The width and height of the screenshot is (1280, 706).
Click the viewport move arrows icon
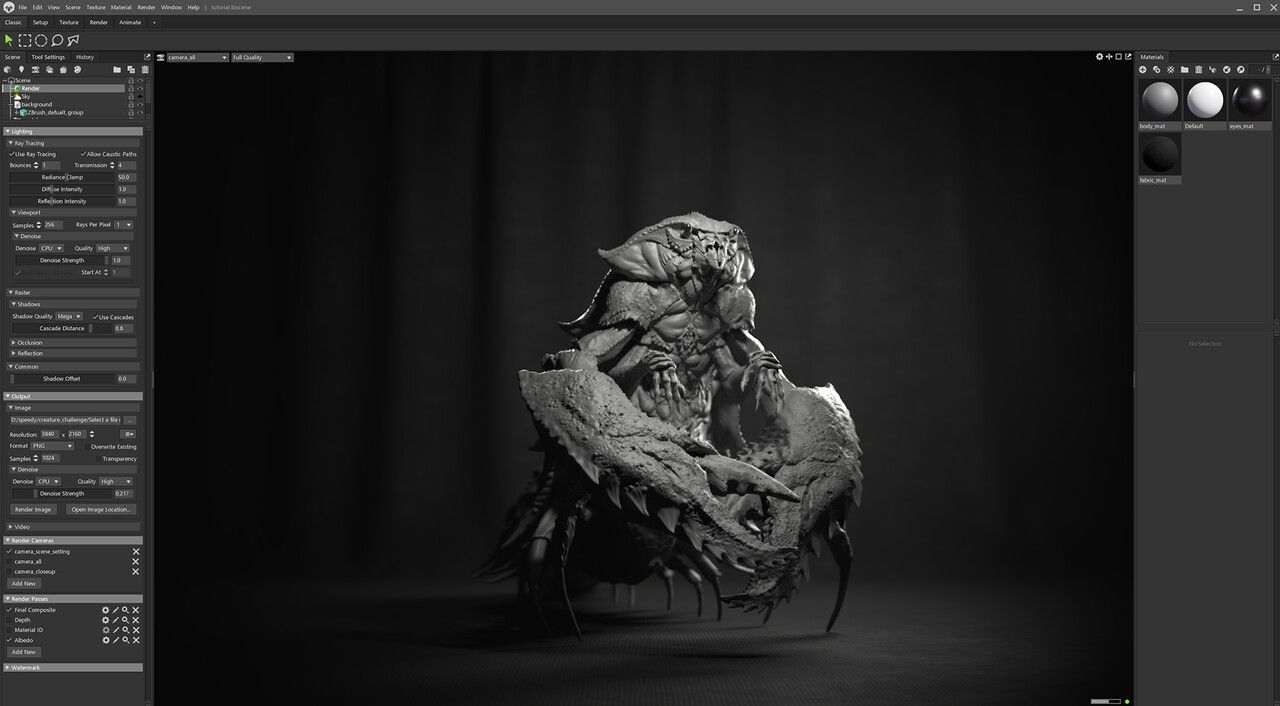1109,57
